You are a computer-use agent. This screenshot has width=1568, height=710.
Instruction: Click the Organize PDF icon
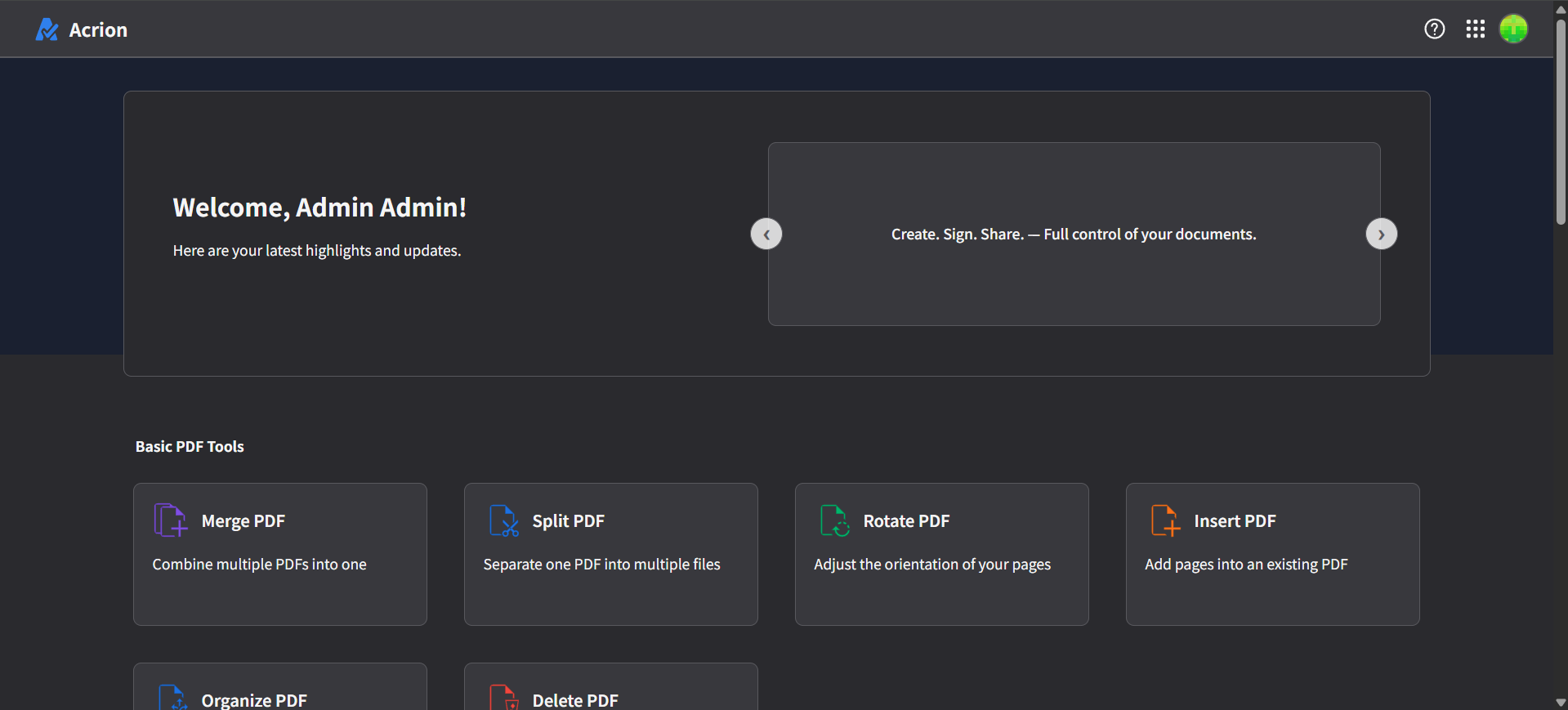[173, 698]
